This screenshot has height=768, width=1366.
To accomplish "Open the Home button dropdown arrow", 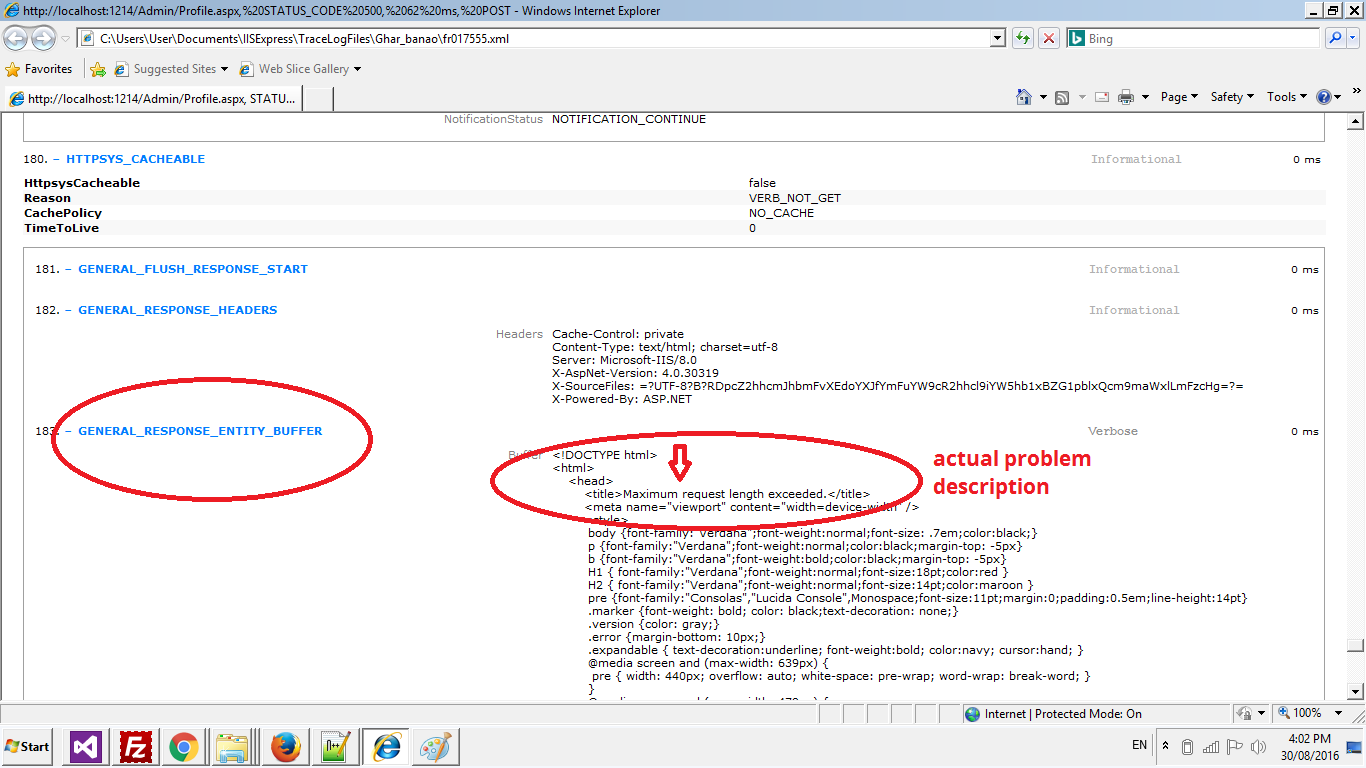I will point(1043,97).
